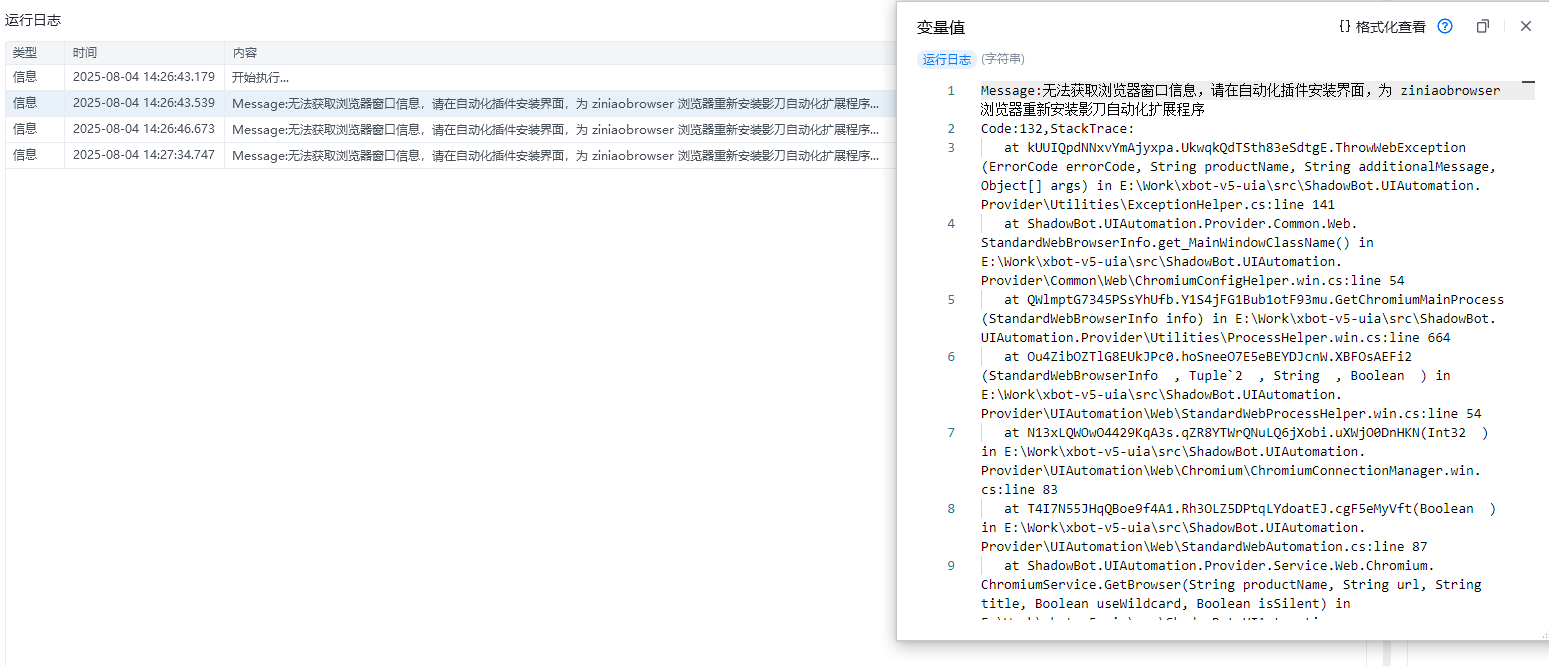Click the 内容 column header
This screenshot has width=1549, height=666.
click(x=245, y=53)
